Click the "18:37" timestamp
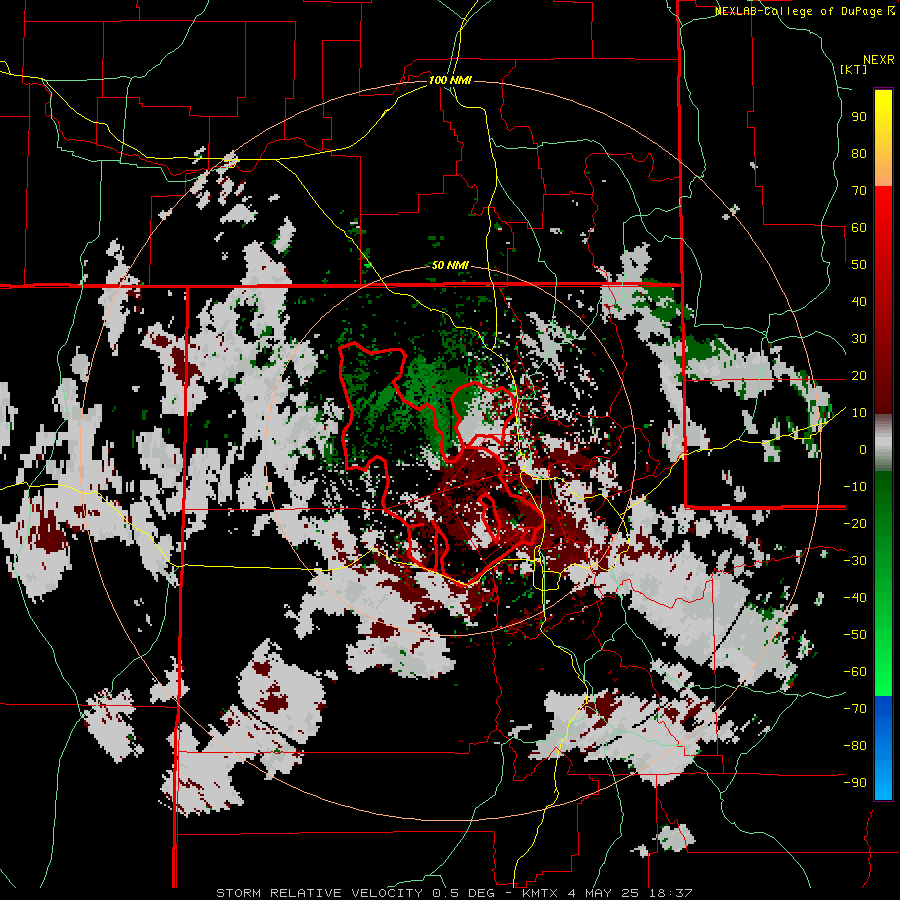The width and height of the screenshot is (900, 900). (x=670, y=893)
